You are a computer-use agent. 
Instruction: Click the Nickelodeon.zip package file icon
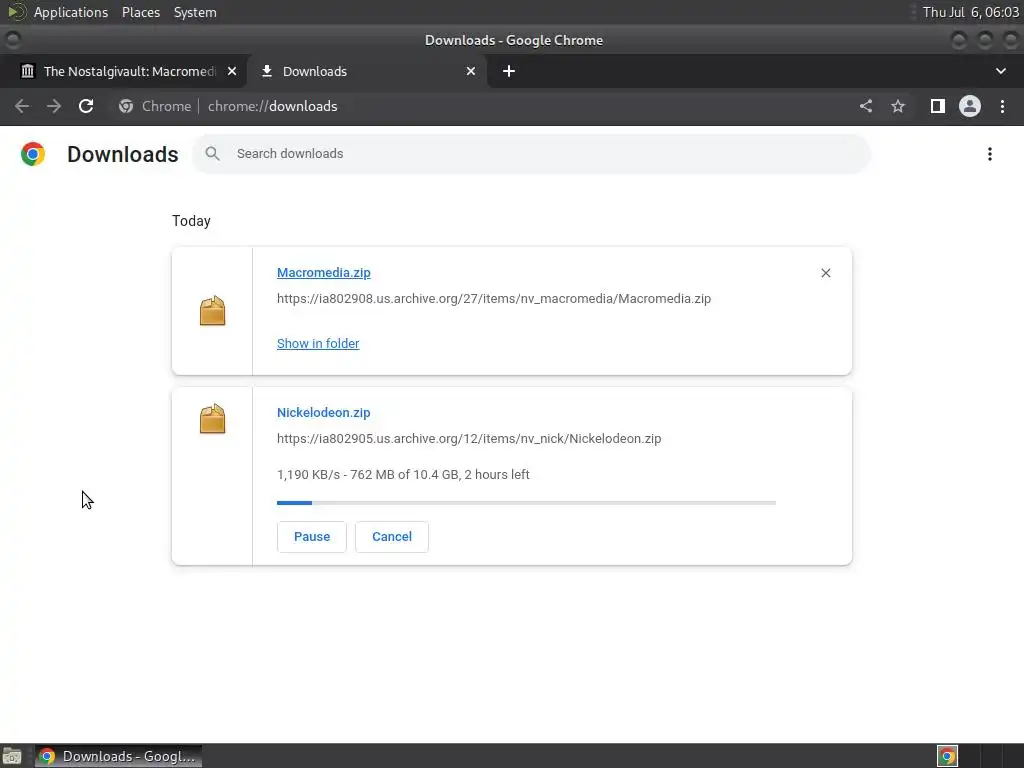tap(212, 419)
